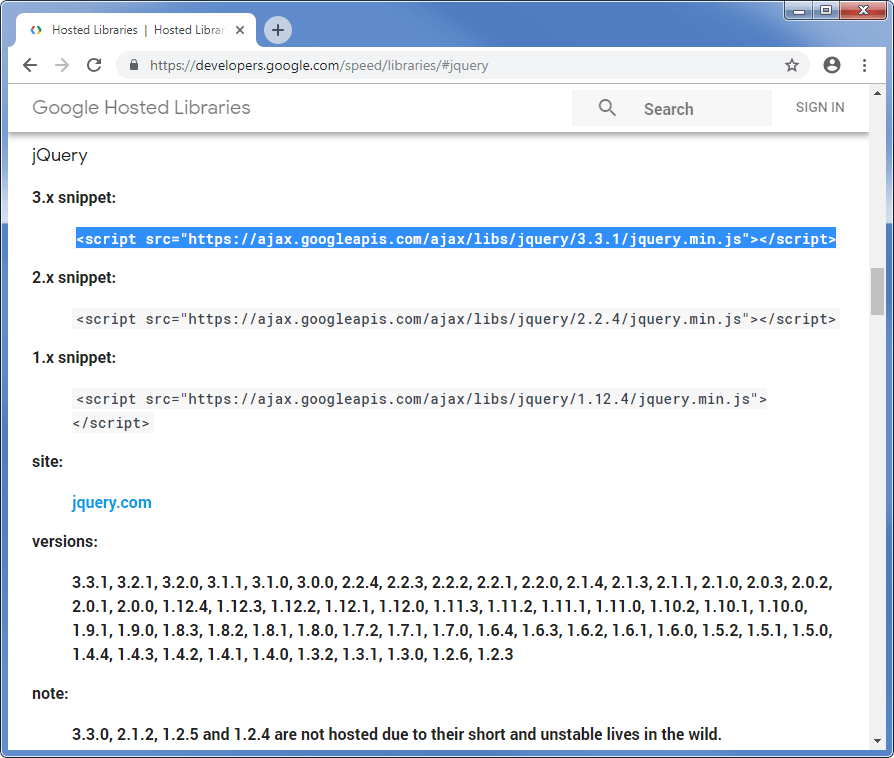Image resolution: width=894 pixels, height=758 pixels.
Task: Go back to the previous page
Action: click(x=30, y=66)
